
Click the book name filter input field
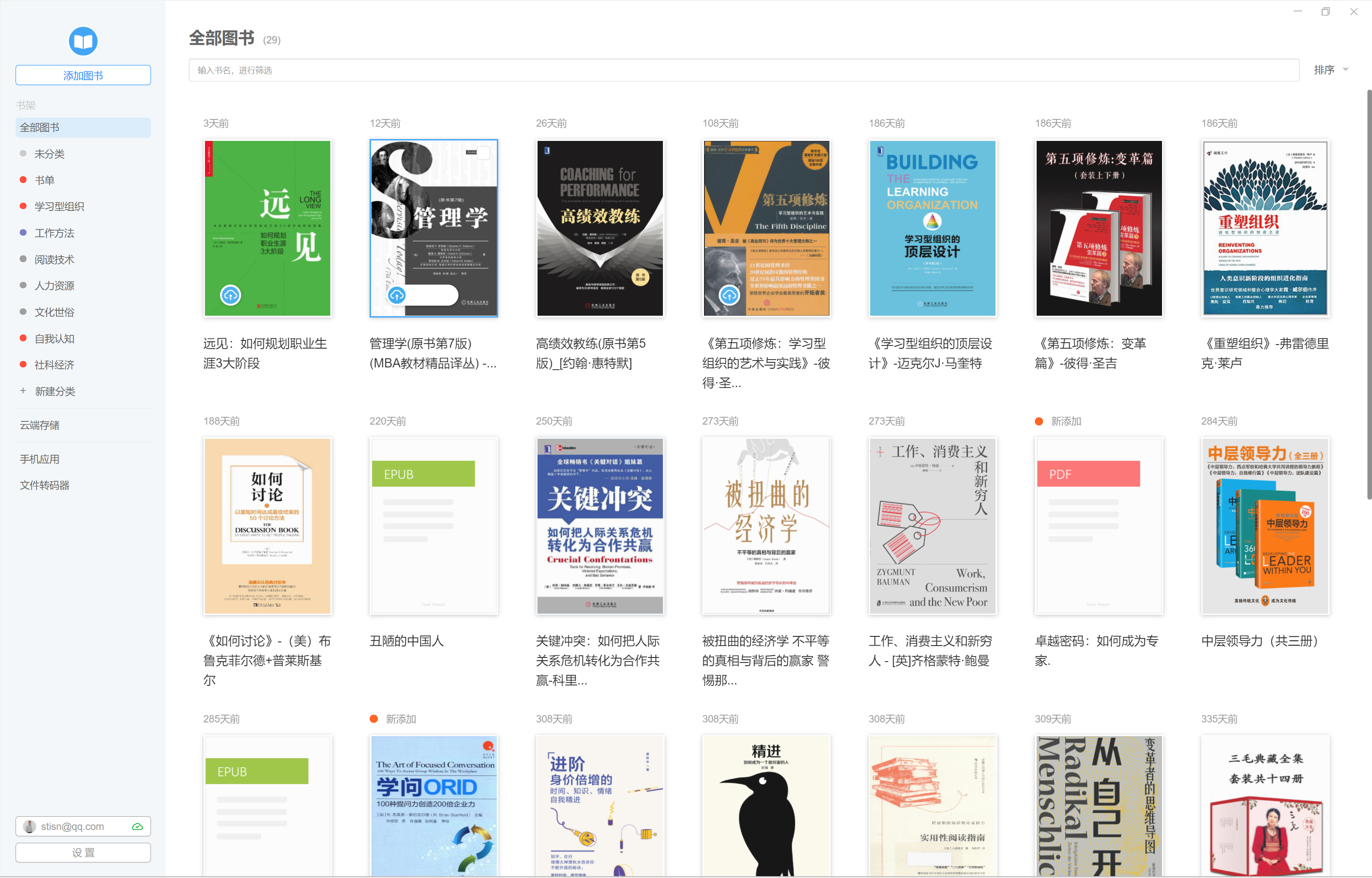(x=744, y=70)
